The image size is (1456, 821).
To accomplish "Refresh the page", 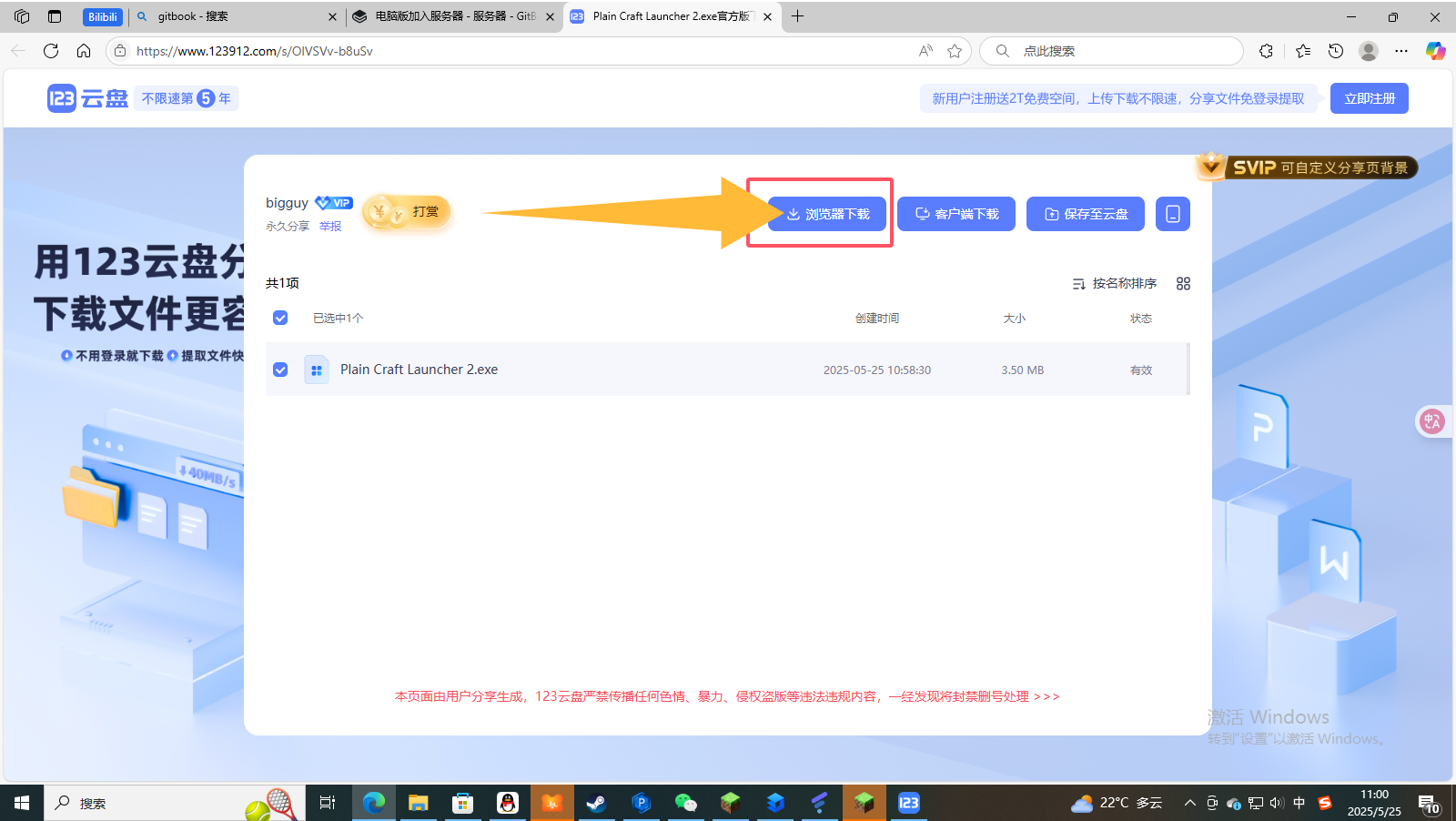I will pos(51,51).
